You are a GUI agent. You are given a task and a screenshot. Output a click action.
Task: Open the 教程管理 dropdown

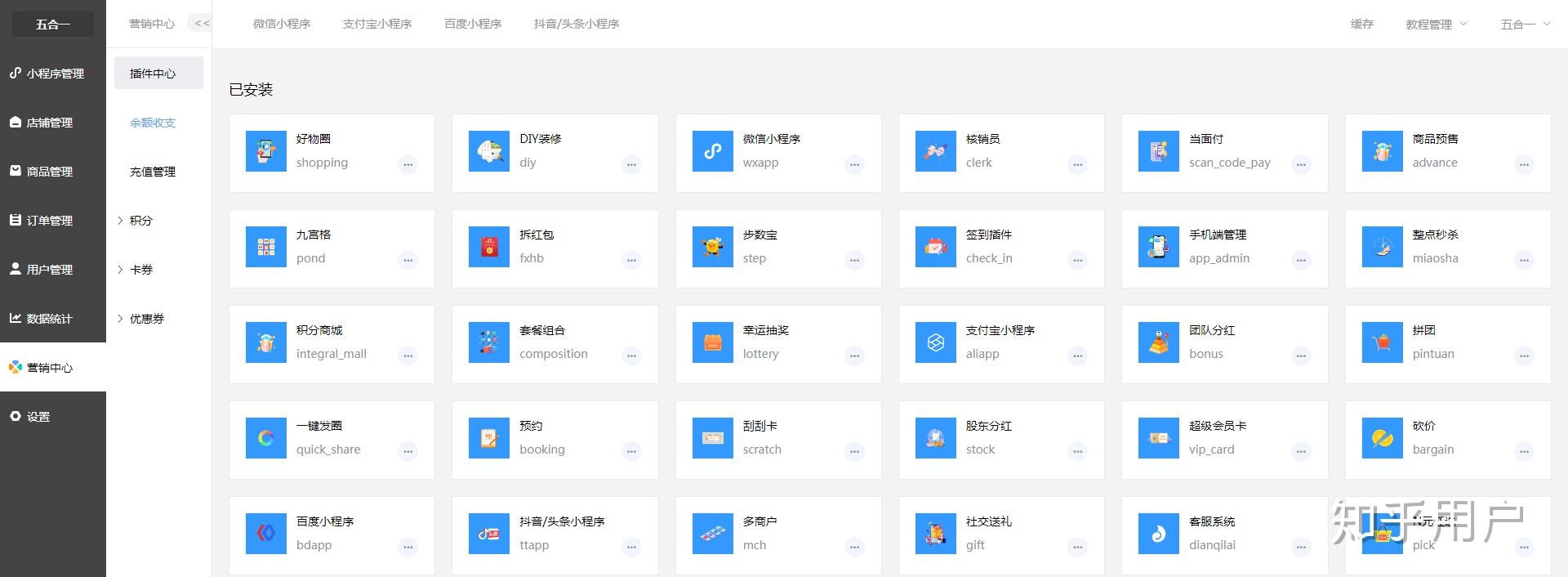click(1437, 25)
